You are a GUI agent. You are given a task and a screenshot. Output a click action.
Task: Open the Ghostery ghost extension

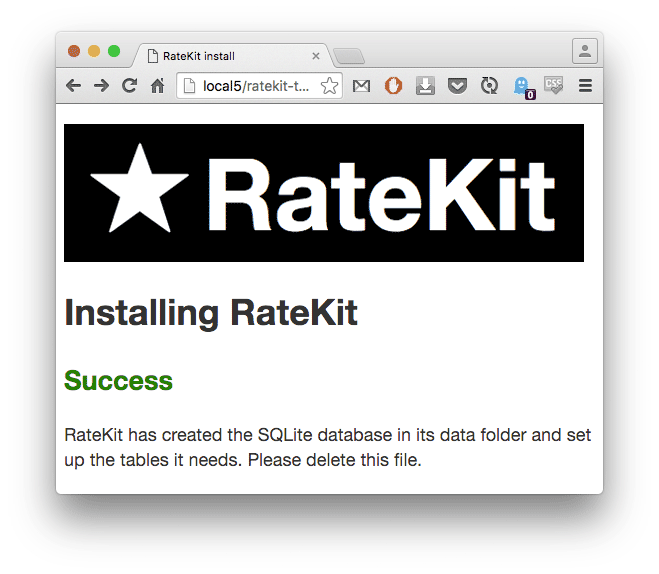pos(522,87)
